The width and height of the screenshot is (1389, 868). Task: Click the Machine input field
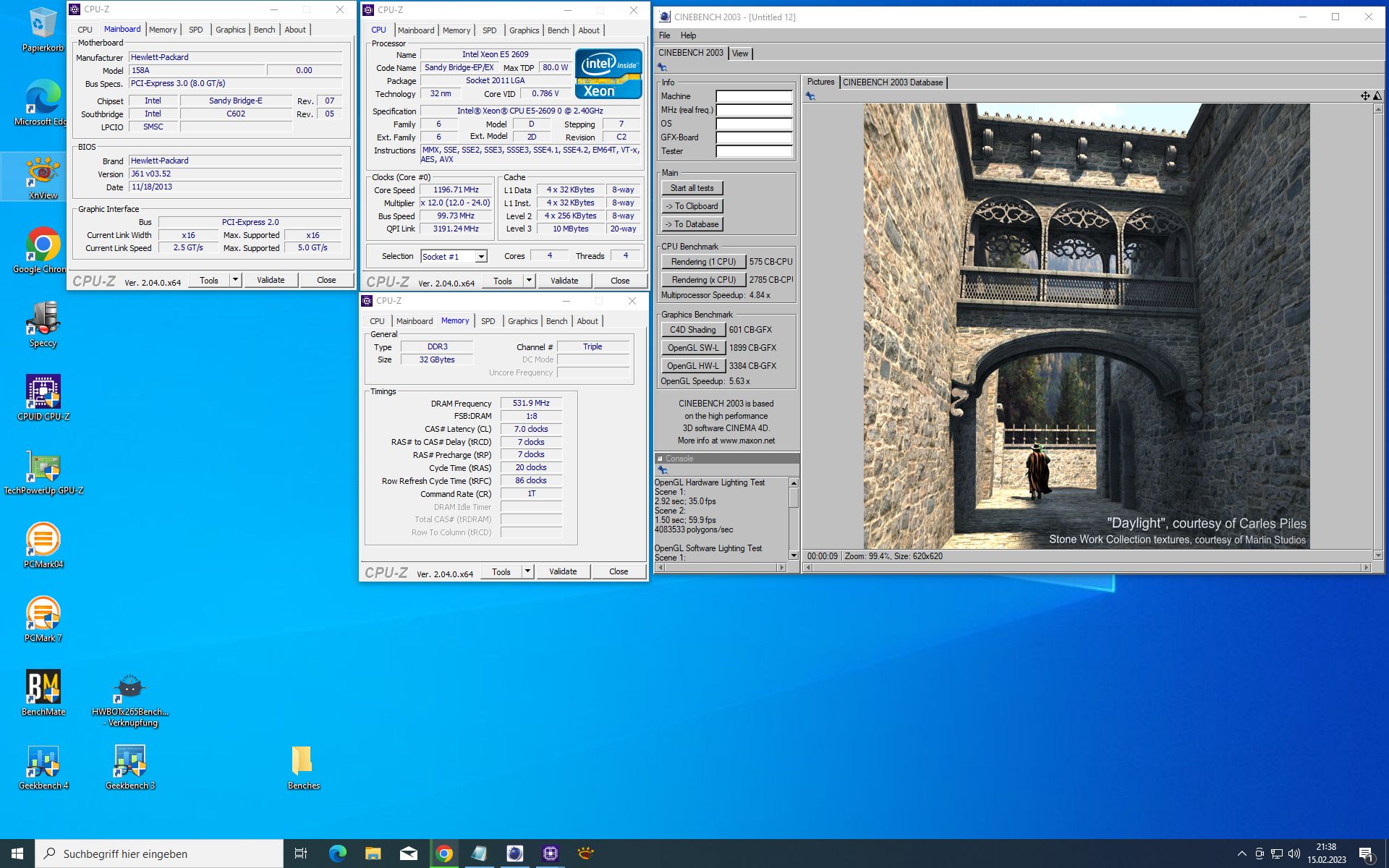(754, 96)
